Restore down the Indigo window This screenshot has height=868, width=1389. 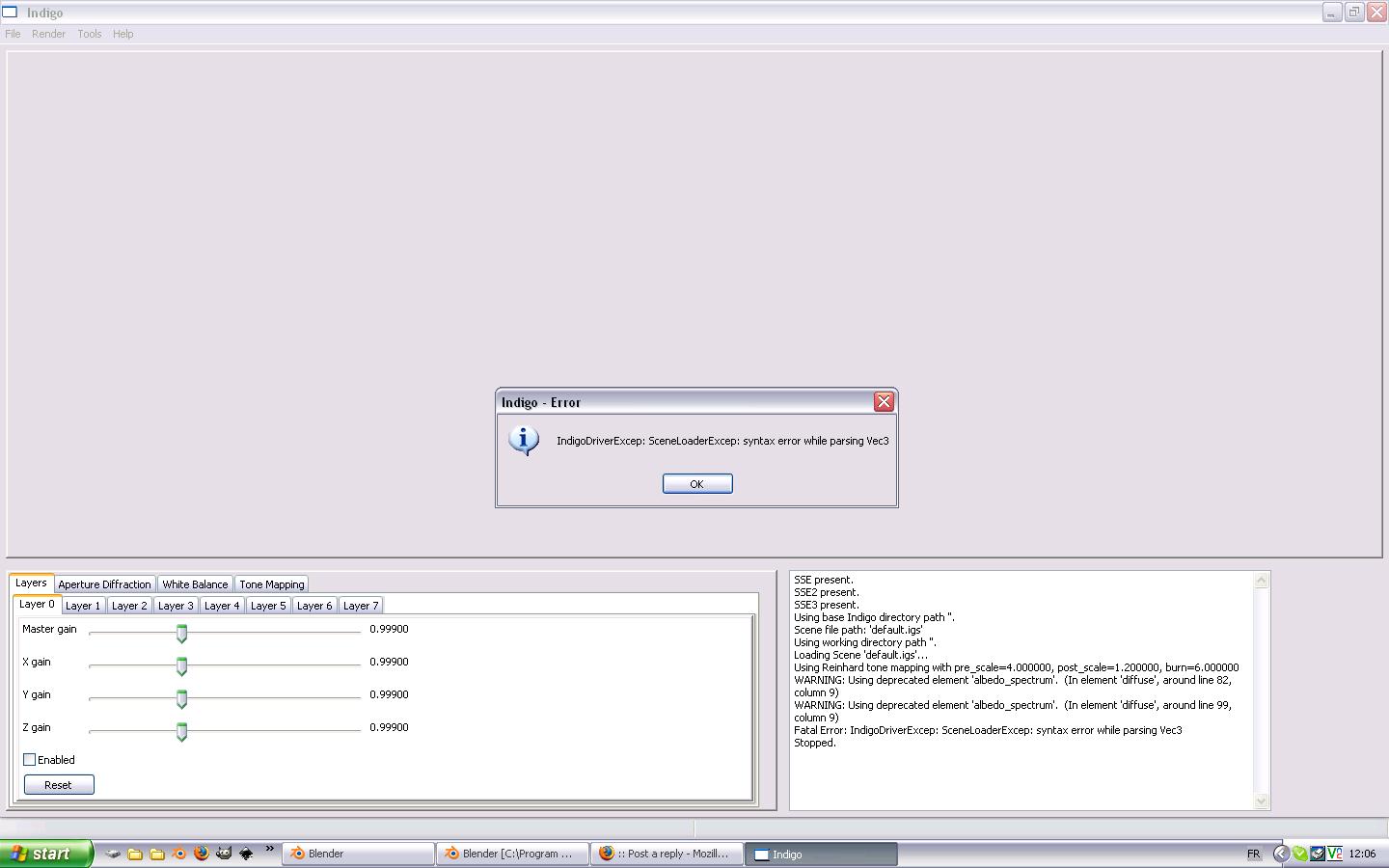coord(1354,13)
